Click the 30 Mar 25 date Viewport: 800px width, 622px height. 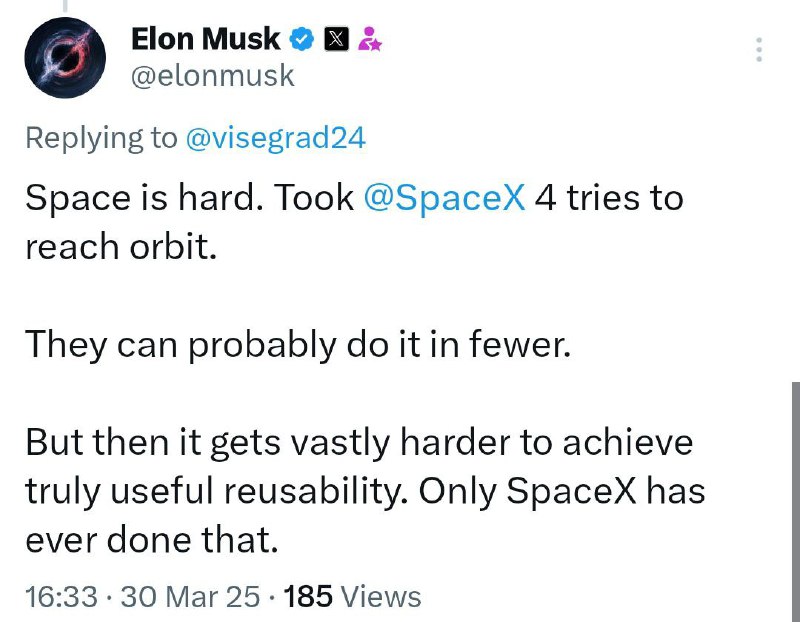click(190, 596)
